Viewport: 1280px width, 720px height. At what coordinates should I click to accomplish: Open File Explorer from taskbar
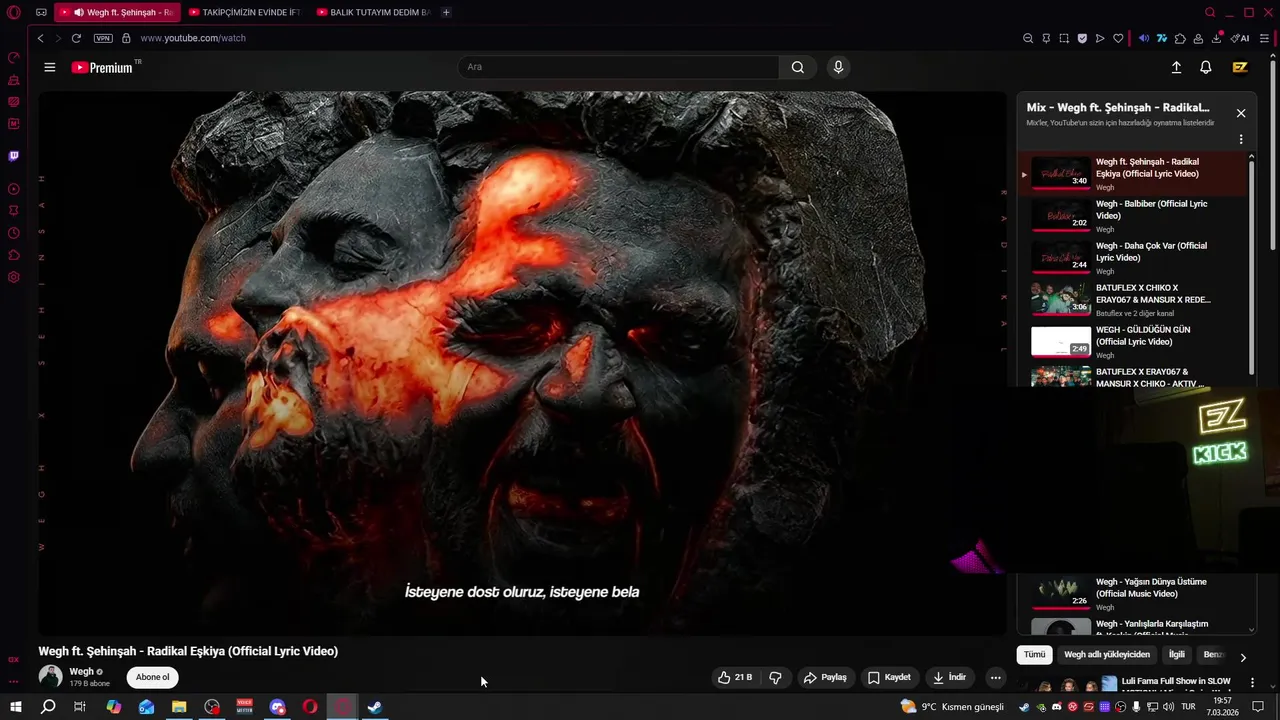pos(179,707)
